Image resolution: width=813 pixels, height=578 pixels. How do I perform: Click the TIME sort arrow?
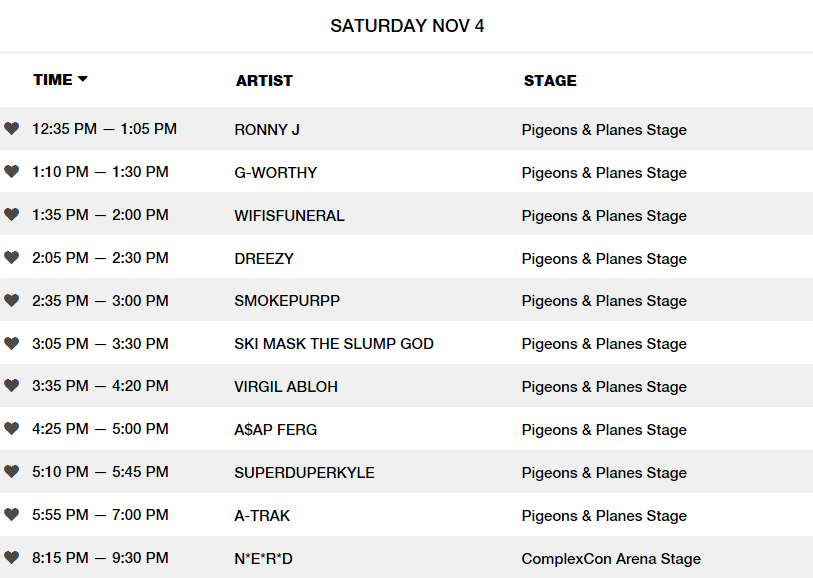[82, 79]
